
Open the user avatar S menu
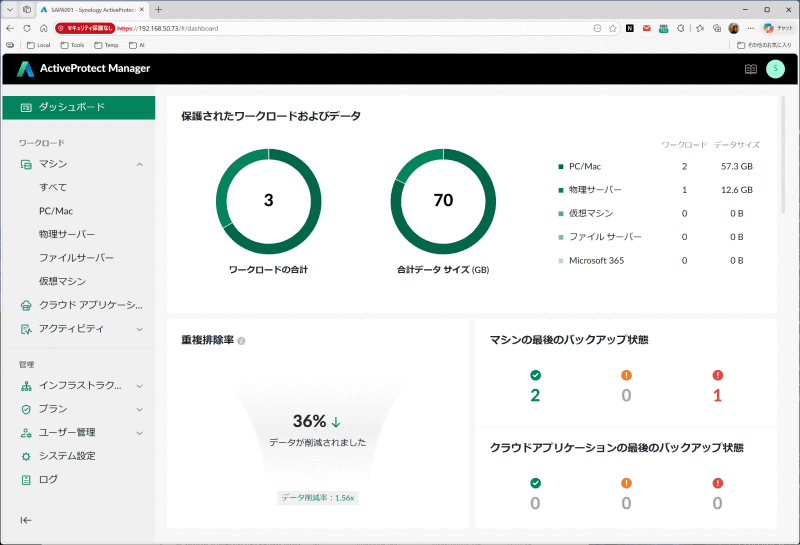tap(776, 69)
